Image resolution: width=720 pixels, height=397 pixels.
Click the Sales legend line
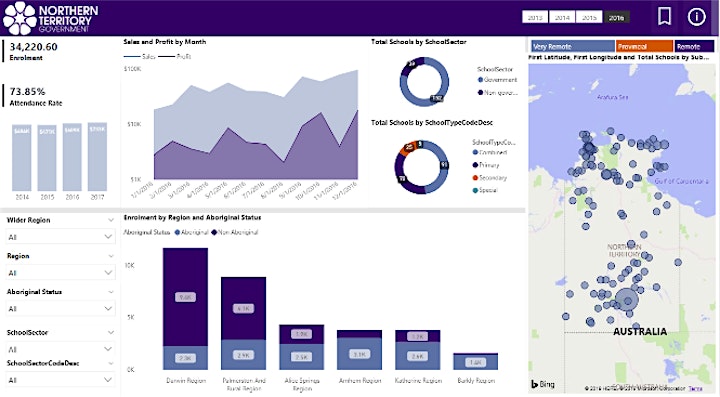(140, 56)
